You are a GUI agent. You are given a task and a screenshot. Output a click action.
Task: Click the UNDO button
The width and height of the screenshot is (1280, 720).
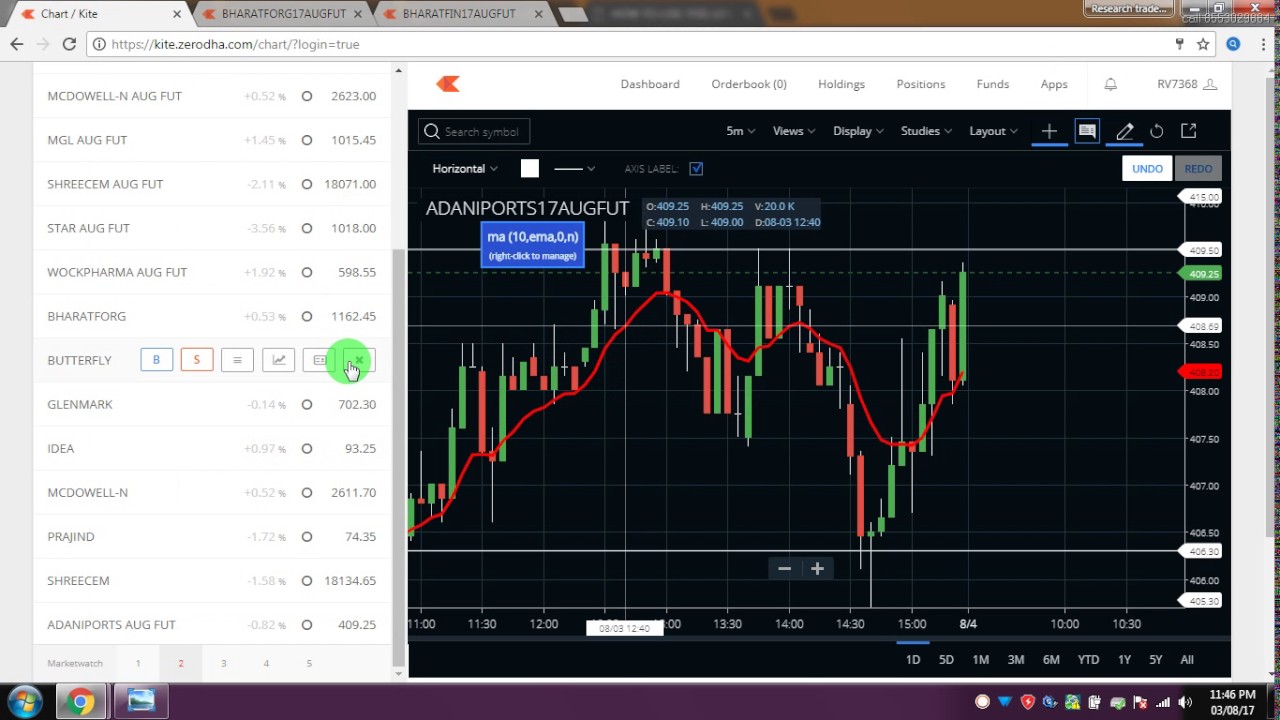coord(1147,169)
